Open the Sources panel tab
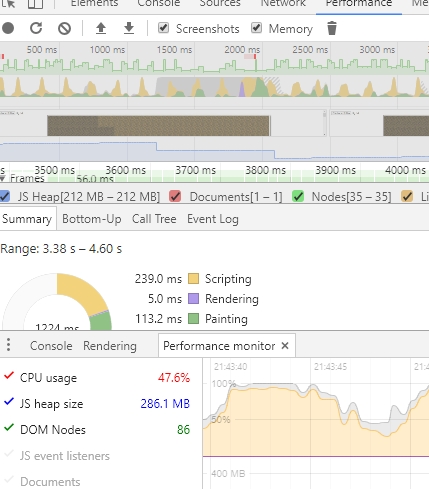The image size is (429, 489). pos(220,3)
